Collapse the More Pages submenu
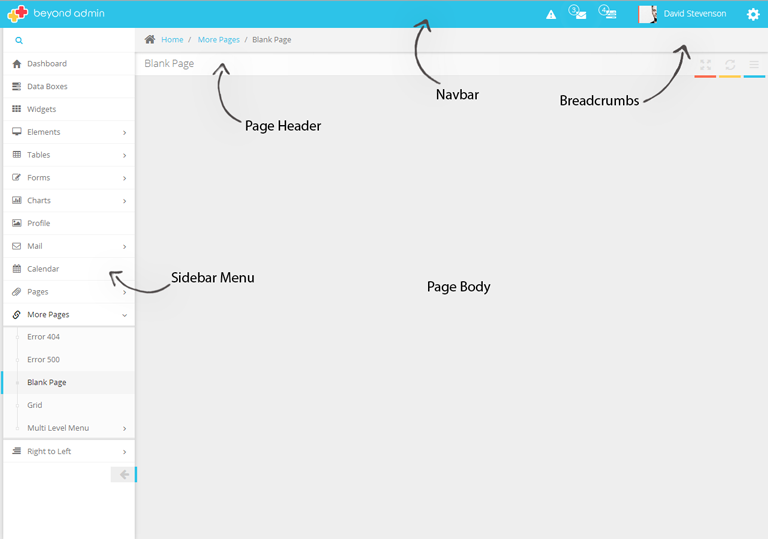Screen dimensions: 768x539 69,315
